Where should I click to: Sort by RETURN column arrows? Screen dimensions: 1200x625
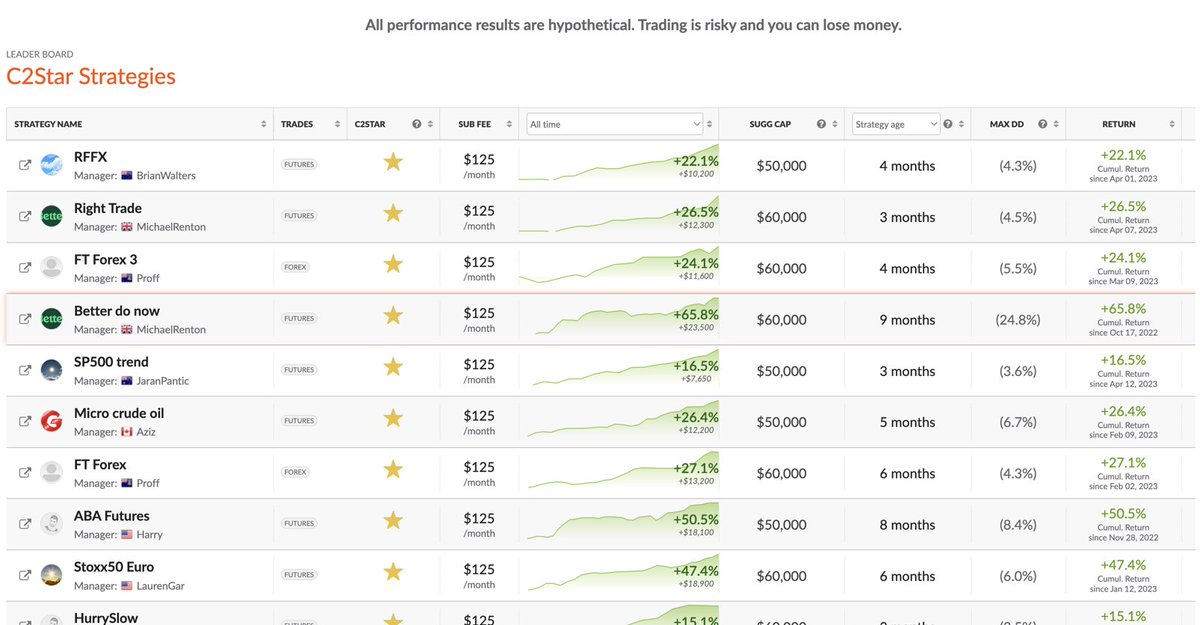(x=1172, y=124)
